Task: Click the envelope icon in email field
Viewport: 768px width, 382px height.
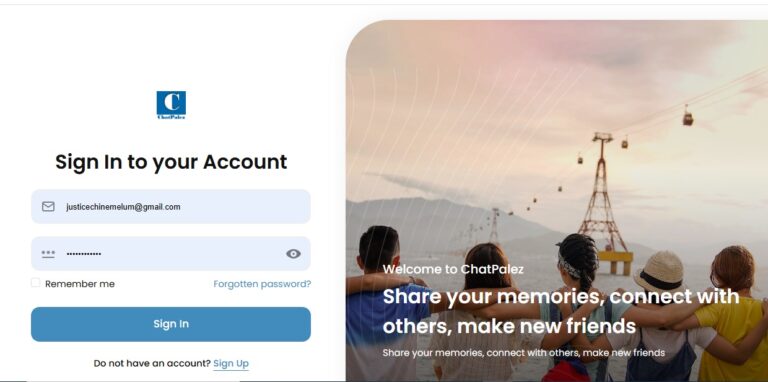Action: 48,207
